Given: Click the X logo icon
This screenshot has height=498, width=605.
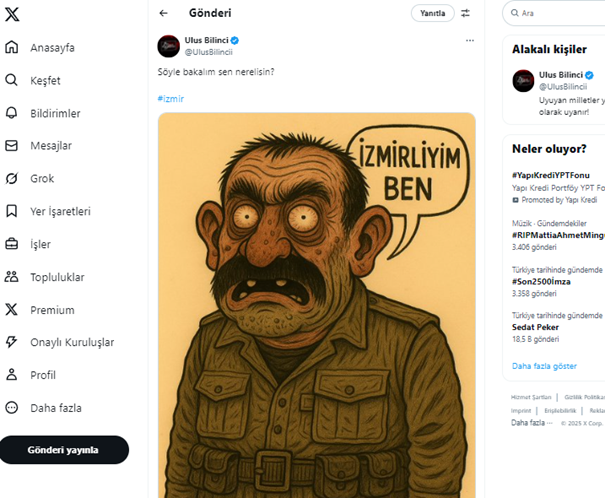Looking at the screenshot, I should (x=13, y=14).
